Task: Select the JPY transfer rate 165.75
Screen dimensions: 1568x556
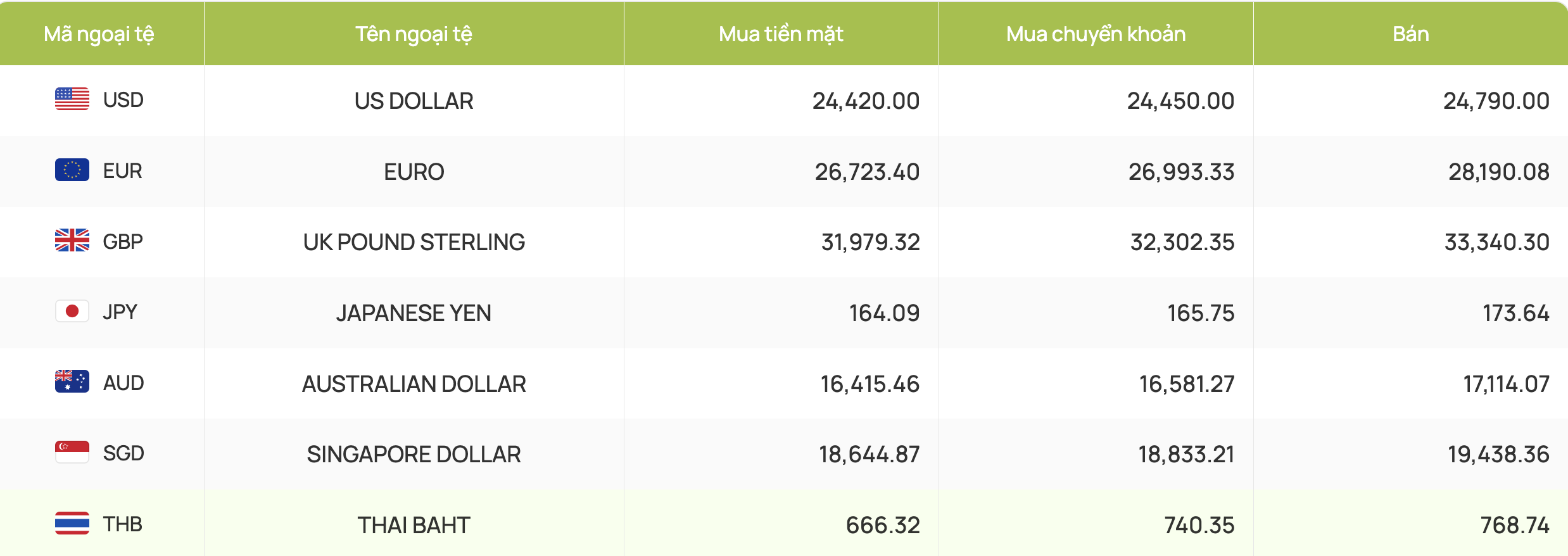Action: (1201, 313)
